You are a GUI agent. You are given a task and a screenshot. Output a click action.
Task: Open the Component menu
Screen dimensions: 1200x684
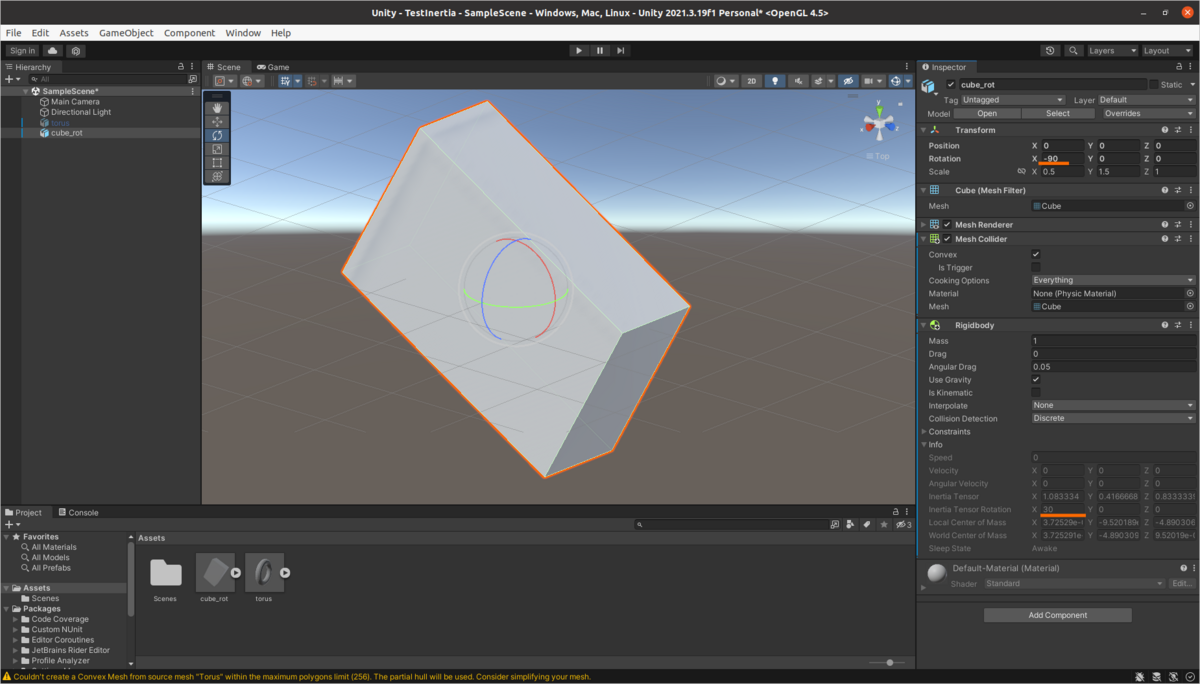190,33
